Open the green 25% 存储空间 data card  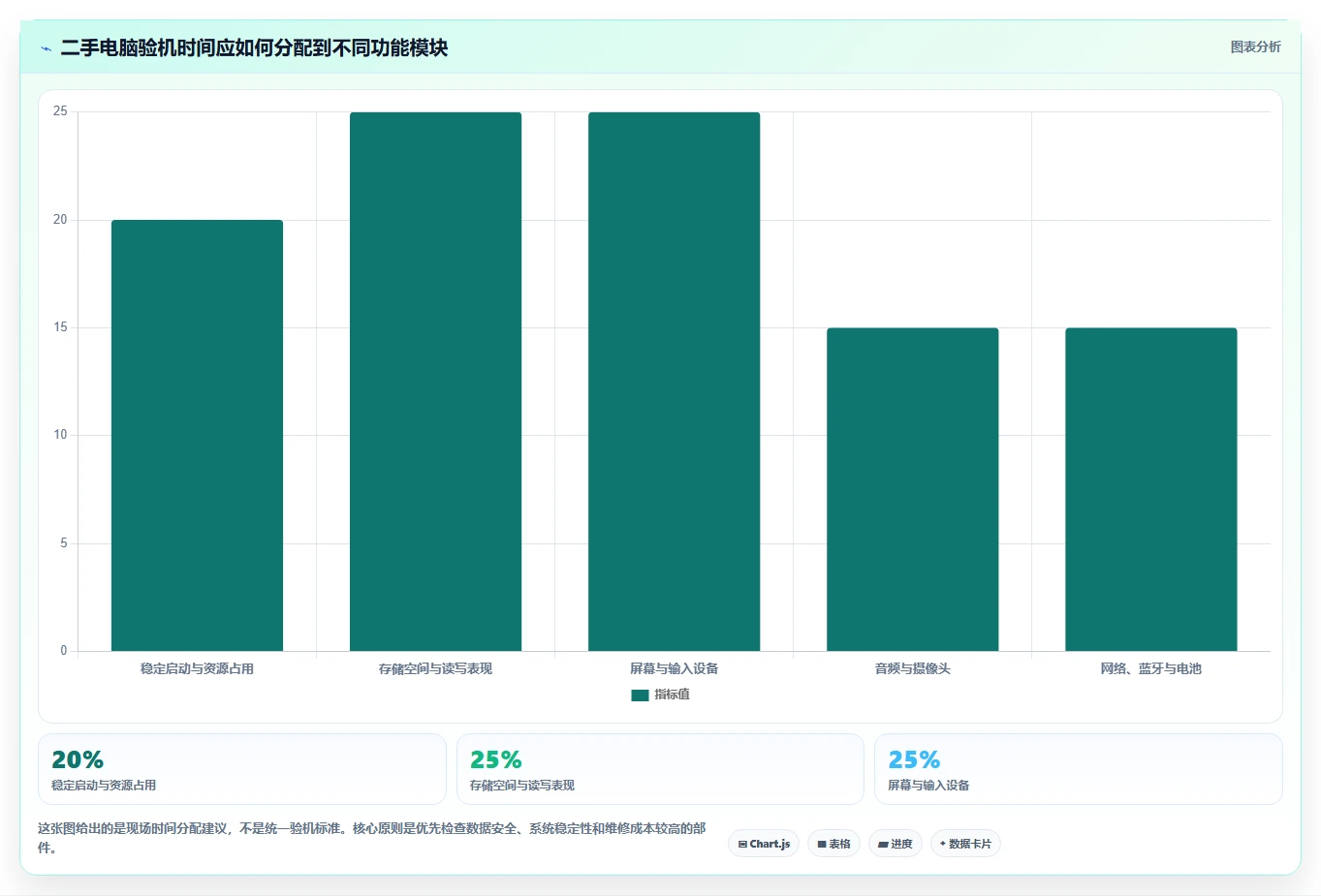click(660, 769)
